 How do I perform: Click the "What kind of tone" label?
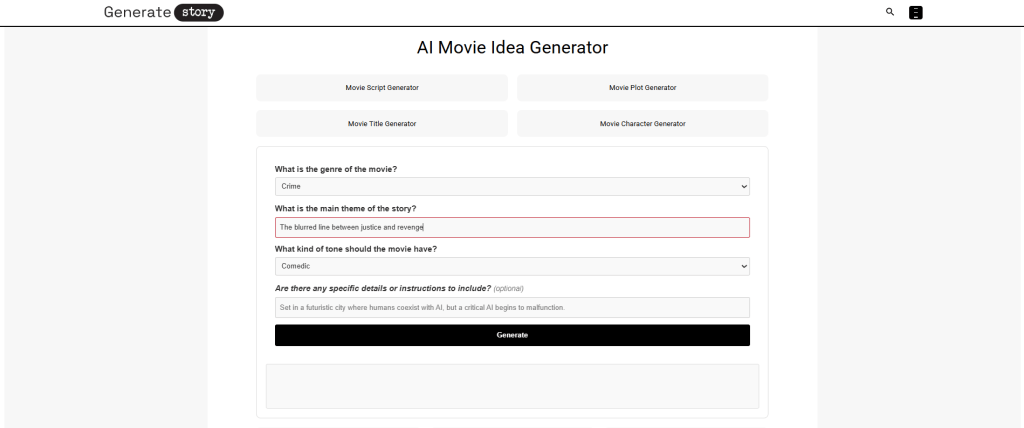pyautogui.click(x=355, y=248)
